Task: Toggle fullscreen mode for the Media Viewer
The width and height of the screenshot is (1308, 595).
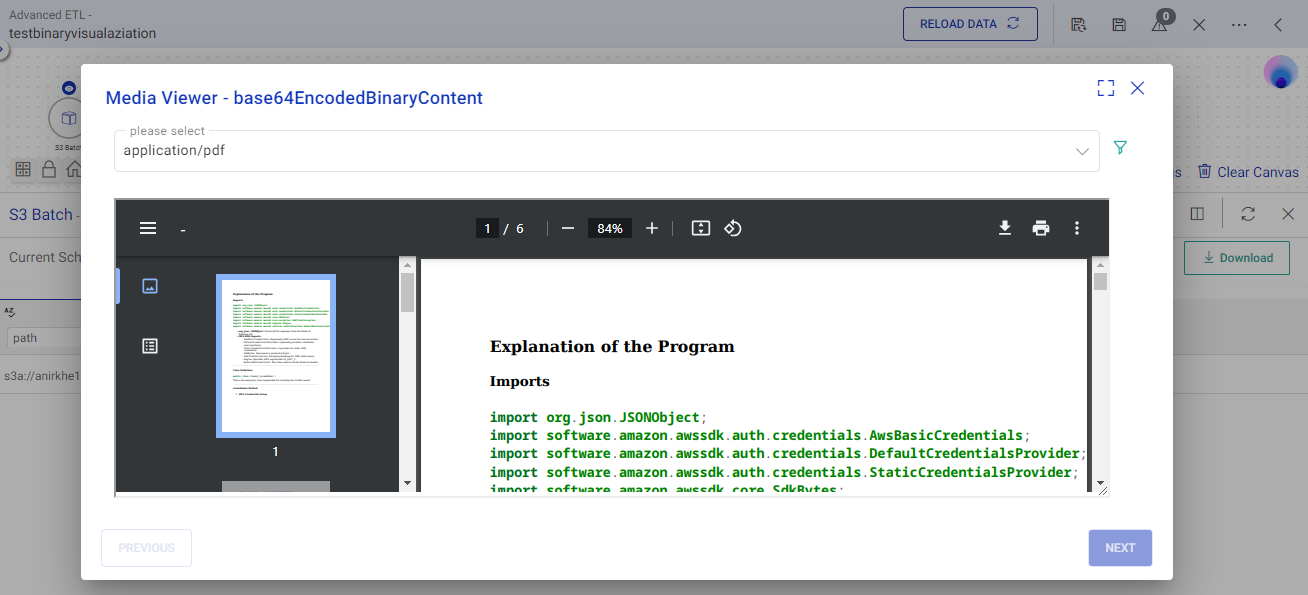Action: pyautogui.click(x=1105, y=88)
